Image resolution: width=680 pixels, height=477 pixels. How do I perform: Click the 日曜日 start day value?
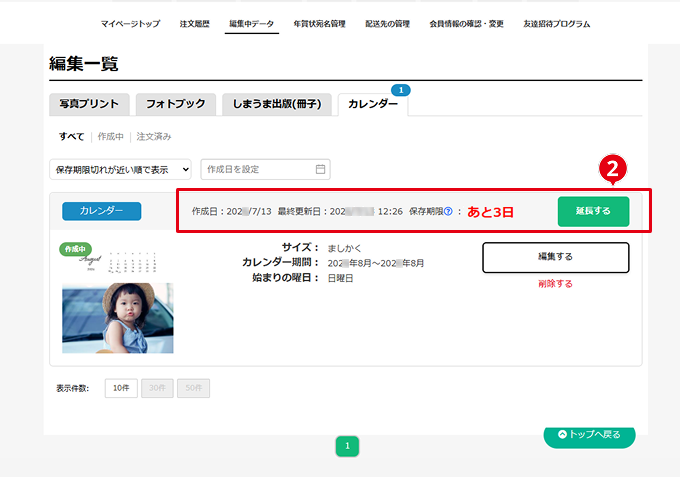[x=340, y=278]
